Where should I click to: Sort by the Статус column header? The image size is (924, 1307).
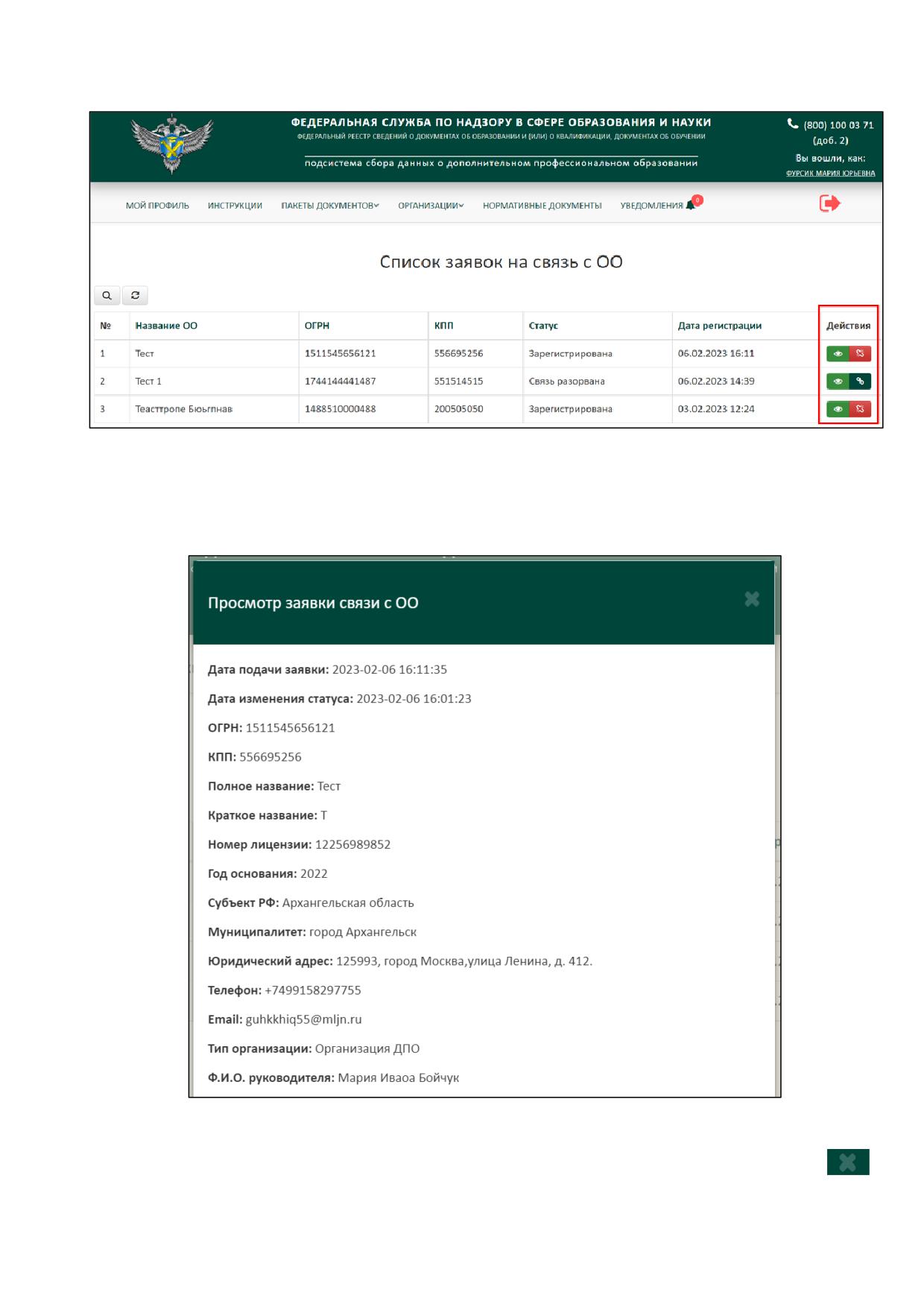[543, 326]
